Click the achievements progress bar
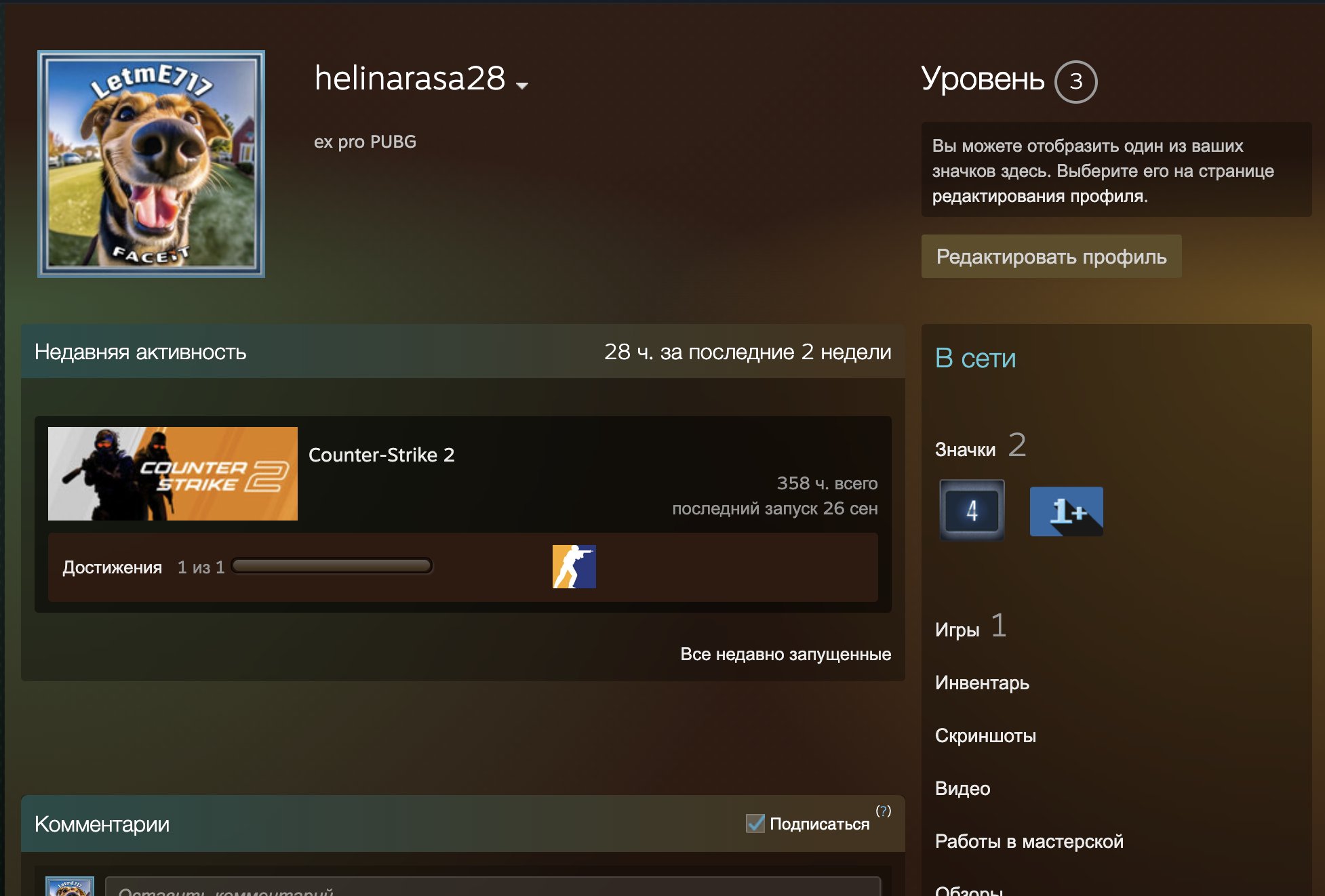1325x896 pixels. pyautogui.click(x=332, y=566)
